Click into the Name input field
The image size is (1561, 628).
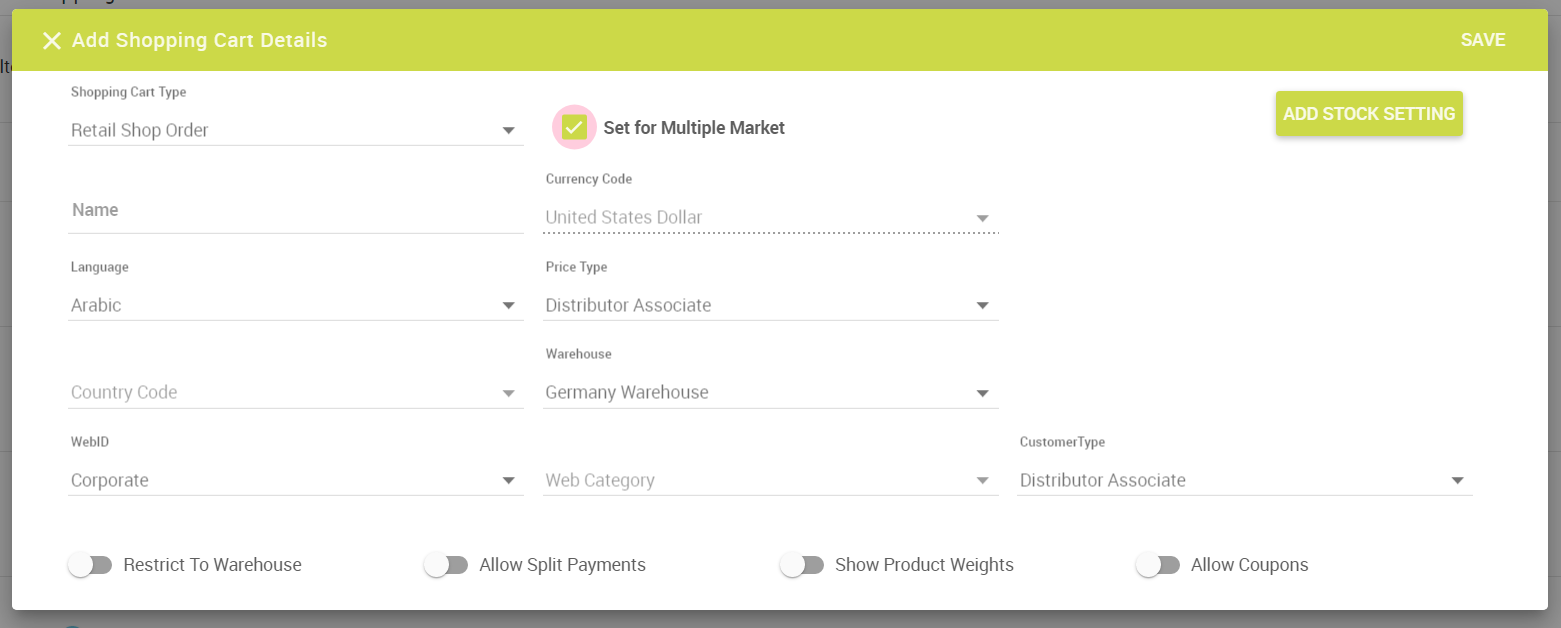pos(296,211)
